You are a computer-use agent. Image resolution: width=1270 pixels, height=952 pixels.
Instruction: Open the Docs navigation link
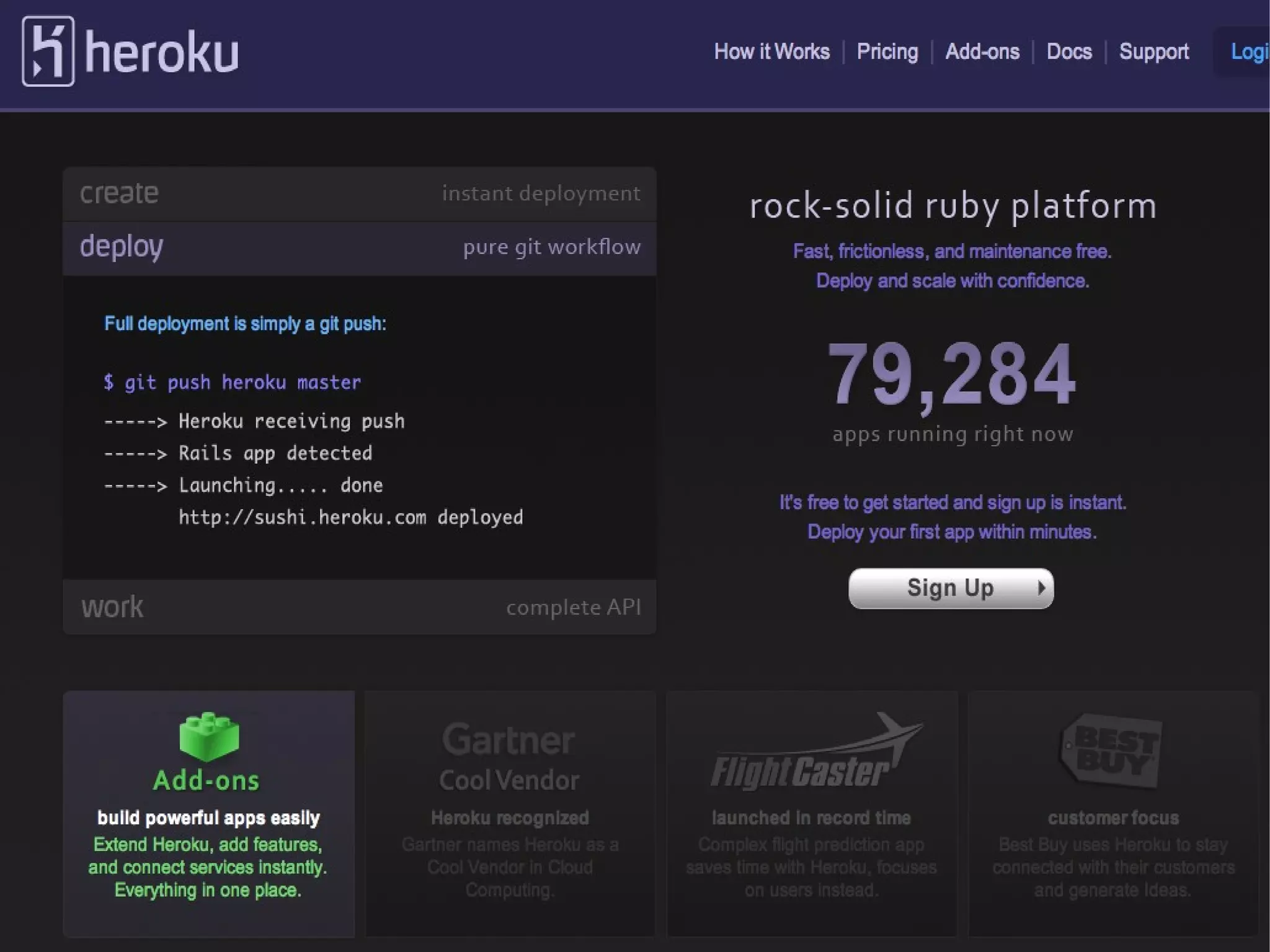[x=1068, y=51]
